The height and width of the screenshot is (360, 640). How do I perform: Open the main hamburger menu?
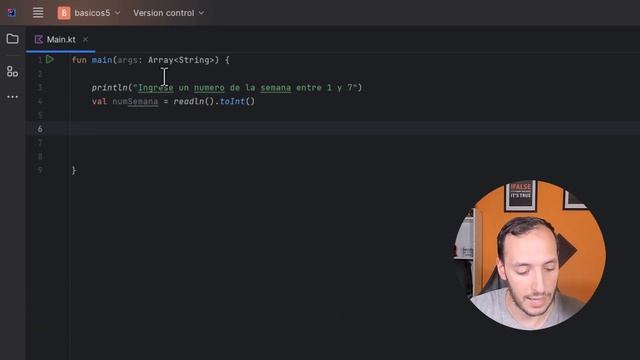click(38, 13)
